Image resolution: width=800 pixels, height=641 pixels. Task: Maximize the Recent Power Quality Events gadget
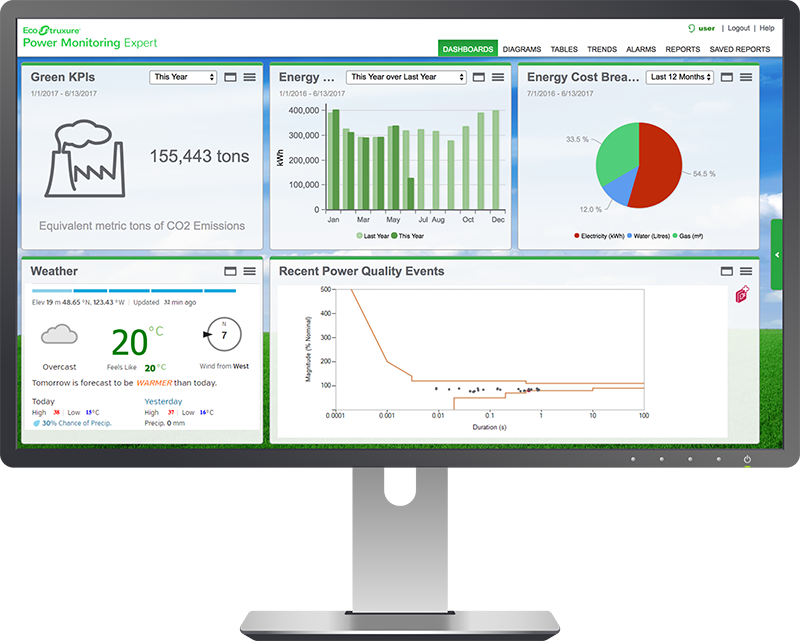tap(726, 271)
